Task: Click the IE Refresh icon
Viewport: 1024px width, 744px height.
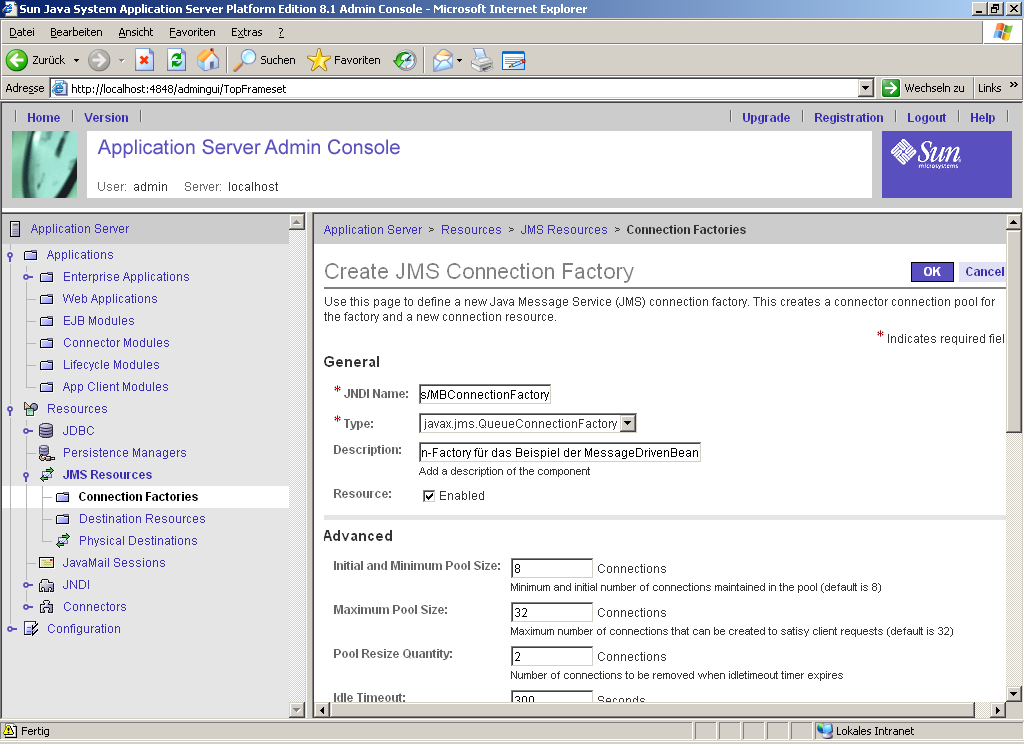Action: pyautogui.click(x=176, y=60)
